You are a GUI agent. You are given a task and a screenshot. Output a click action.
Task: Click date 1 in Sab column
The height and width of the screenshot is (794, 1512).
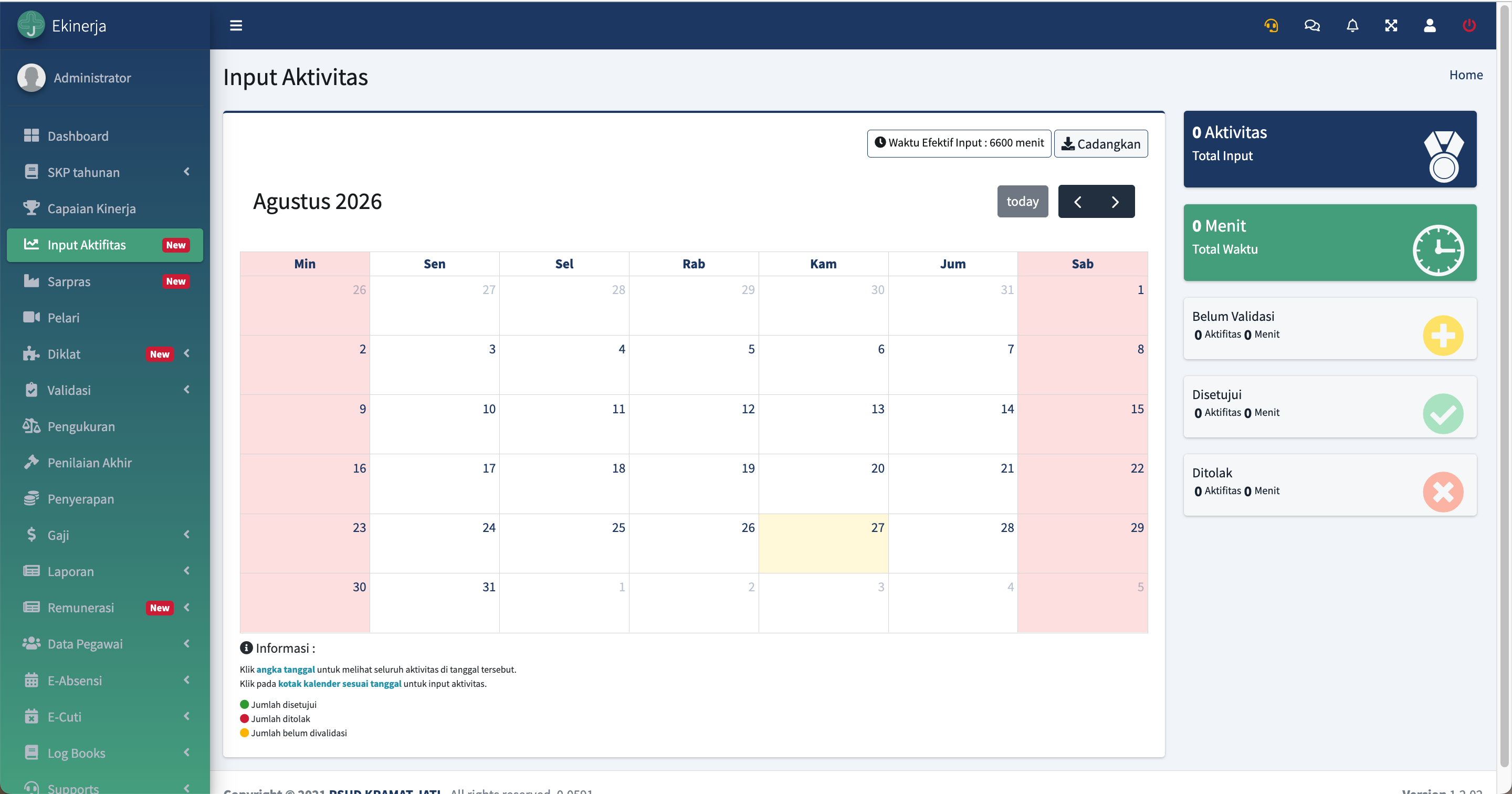pyautogui.click(x=1140, y=289)
